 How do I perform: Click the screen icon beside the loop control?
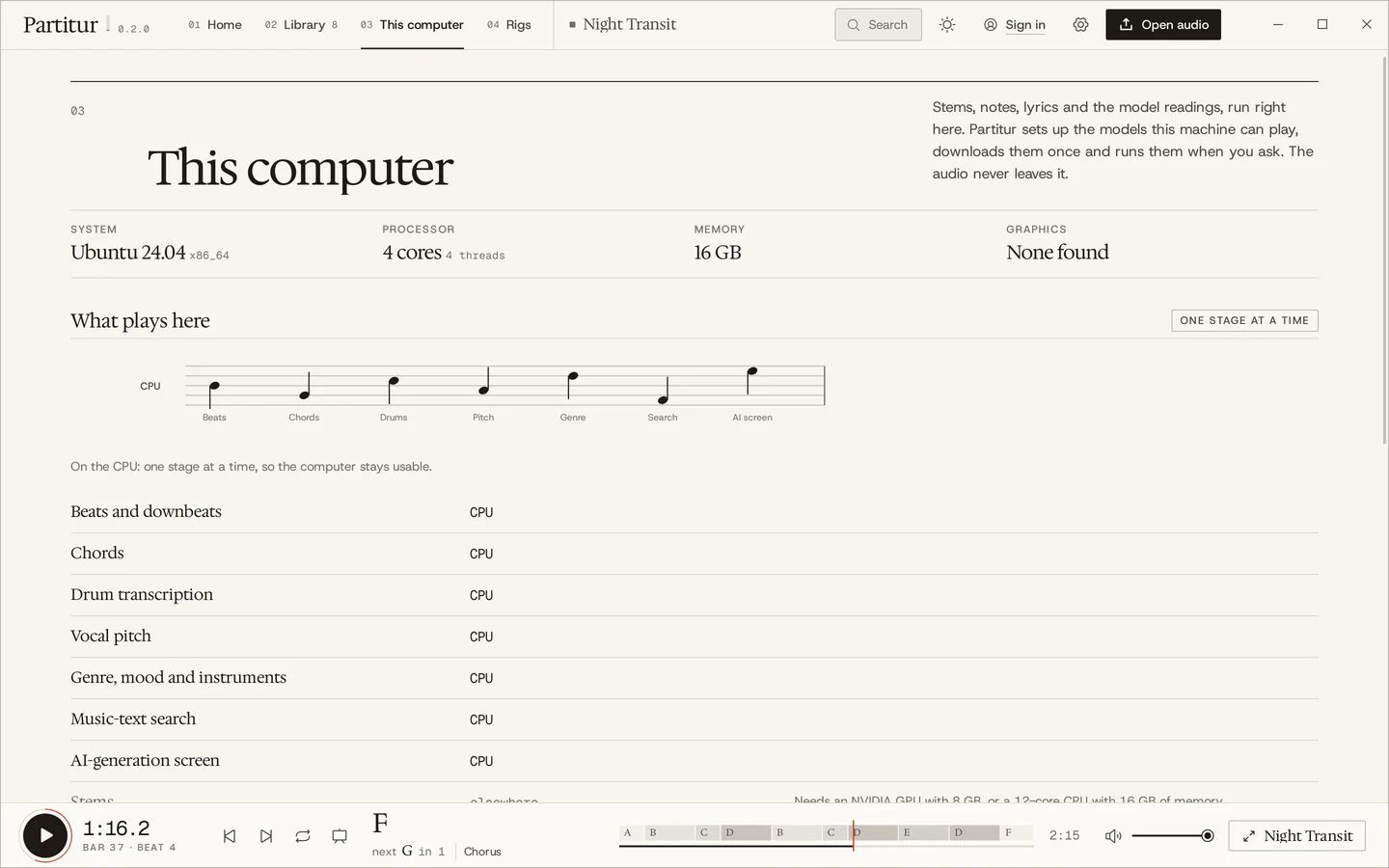pos(340,836)
